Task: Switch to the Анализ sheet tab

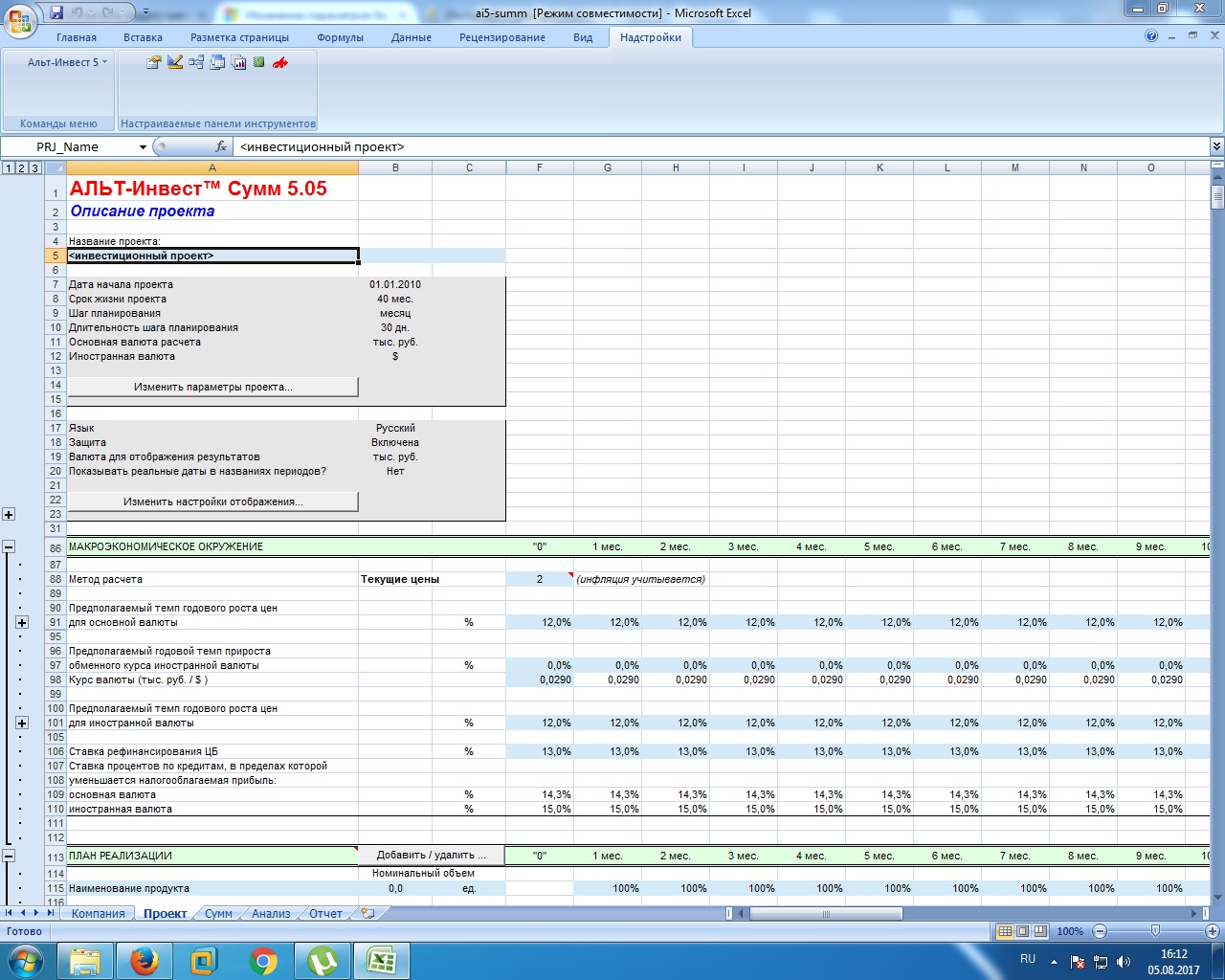Action: pos(271,913)
